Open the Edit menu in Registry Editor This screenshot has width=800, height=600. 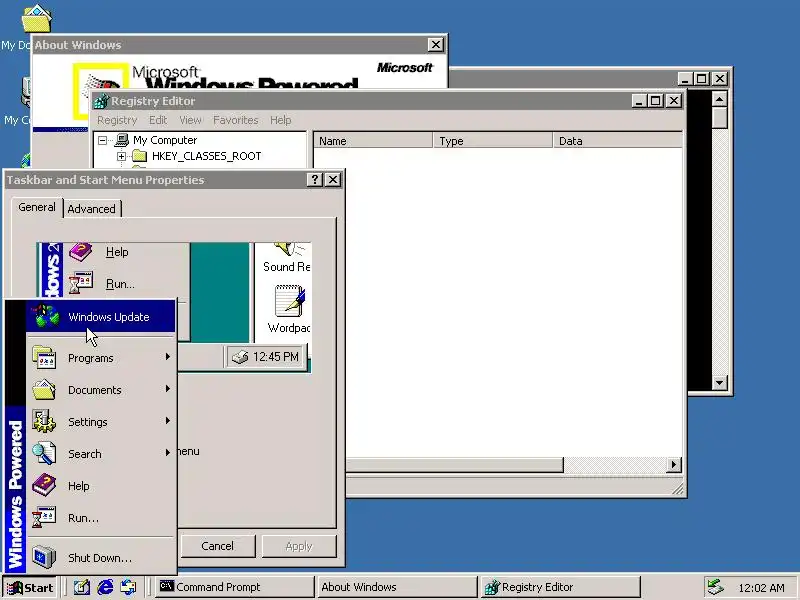158,120
